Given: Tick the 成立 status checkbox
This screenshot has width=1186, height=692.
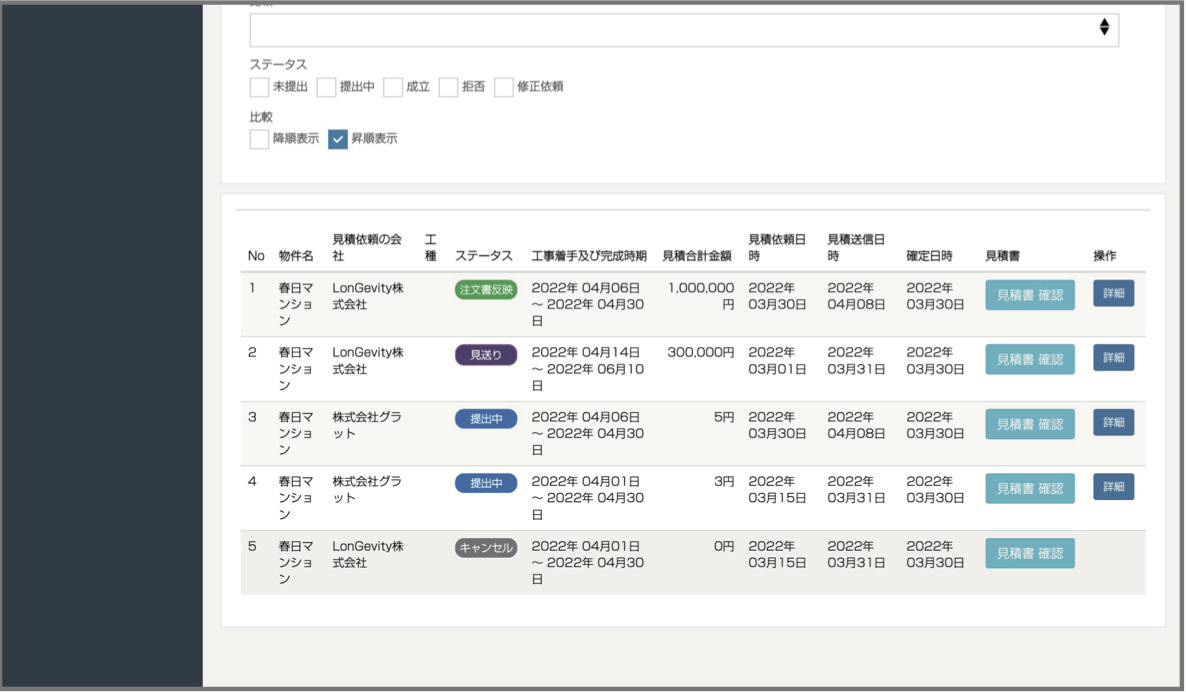Looking at the screenshot, I should tap(393, 87).
